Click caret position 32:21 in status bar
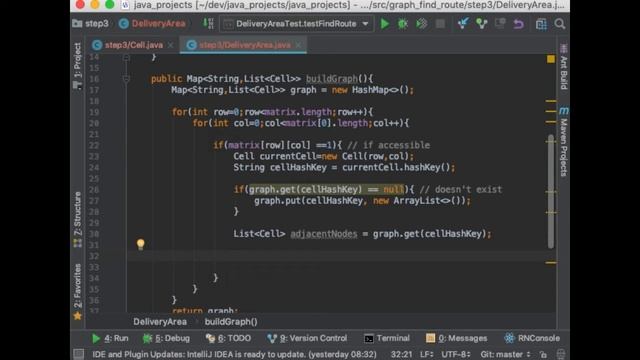The width and height of the screenshot is (640, 360). coord(401,354)
